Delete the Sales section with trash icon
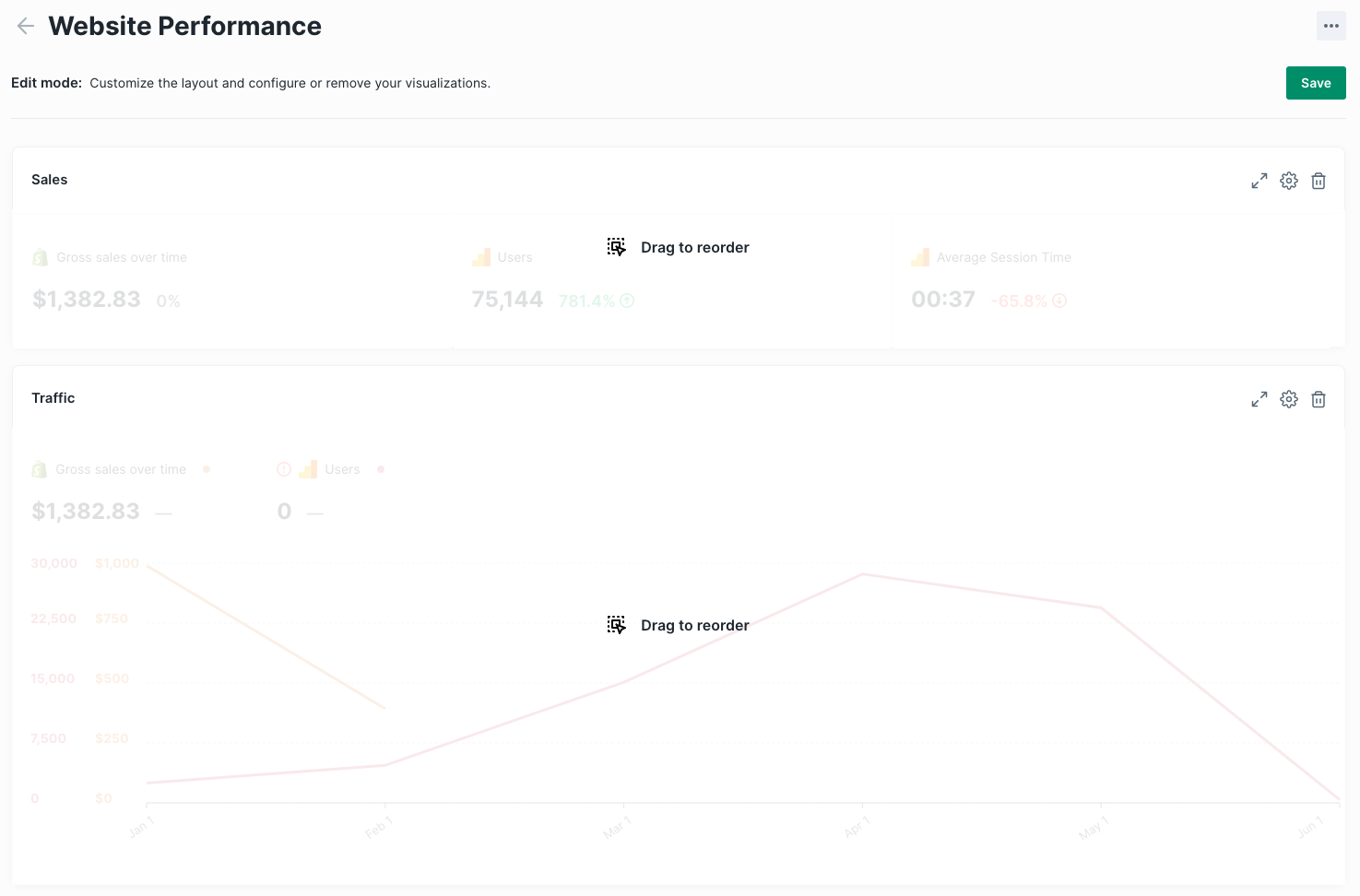This screenshot has width=1360, height=896. (x=1319, y=181)
